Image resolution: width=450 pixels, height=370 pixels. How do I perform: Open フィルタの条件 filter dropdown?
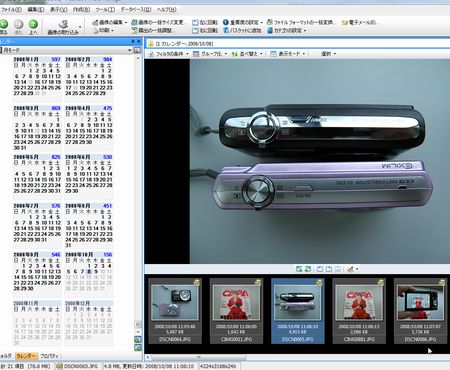click(169, 54)
